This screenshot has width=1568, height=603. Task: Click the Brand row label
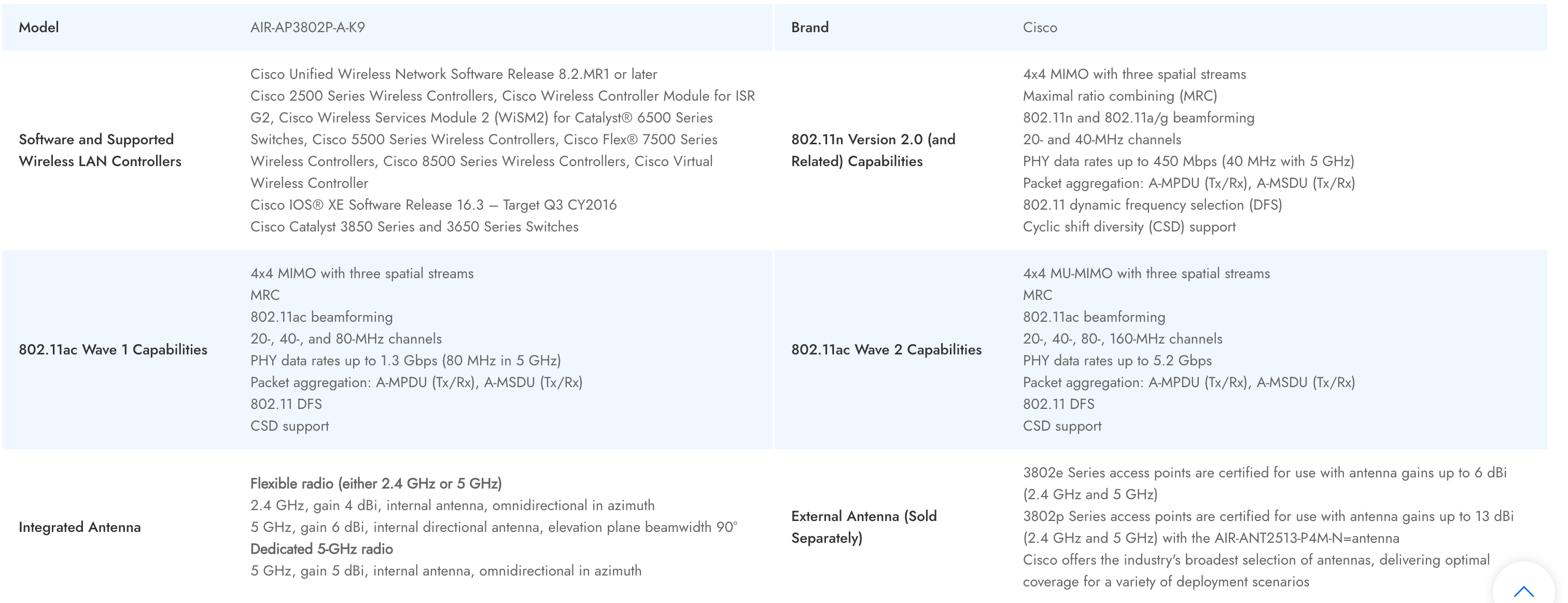809,28
